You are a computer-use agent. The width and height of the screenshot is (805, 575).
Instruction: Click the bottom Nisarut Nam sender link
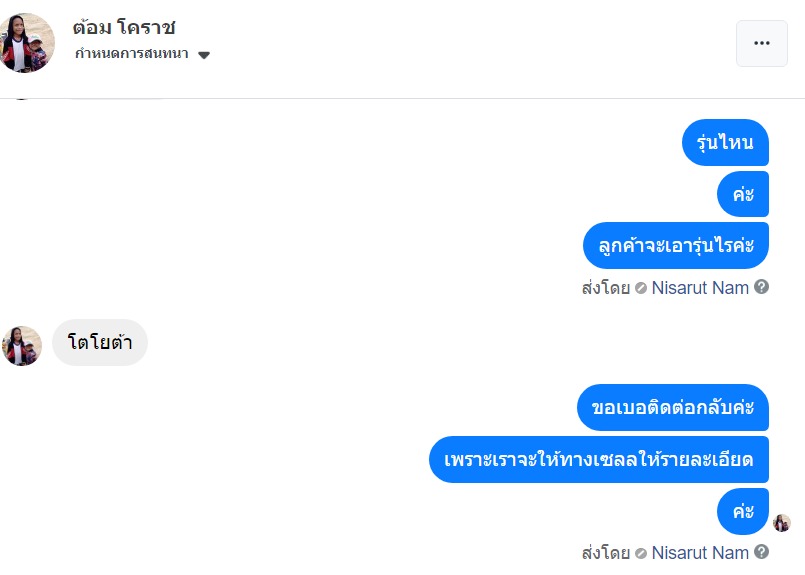pos(700,553)
